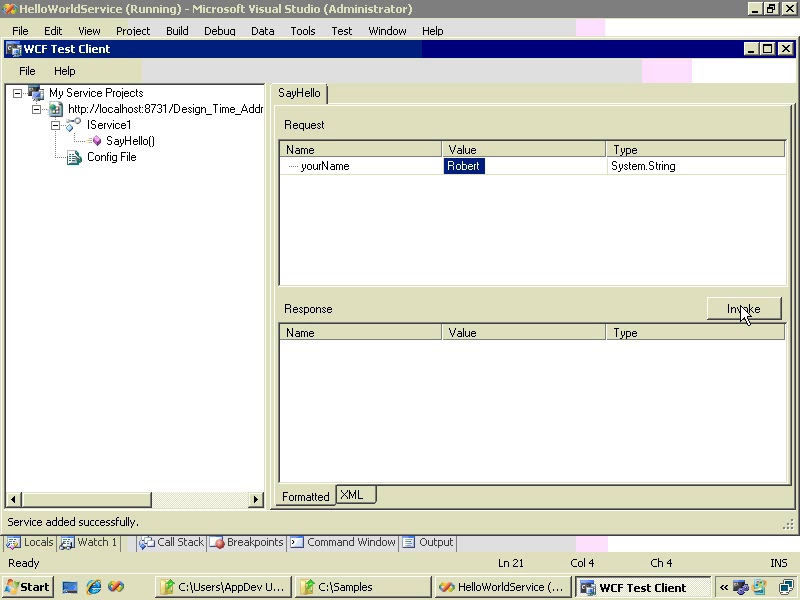The width and height of the screenshot is (800, 600).
Task: Click WCF Test Client taskbar button
Action: [x=643, y=587]
